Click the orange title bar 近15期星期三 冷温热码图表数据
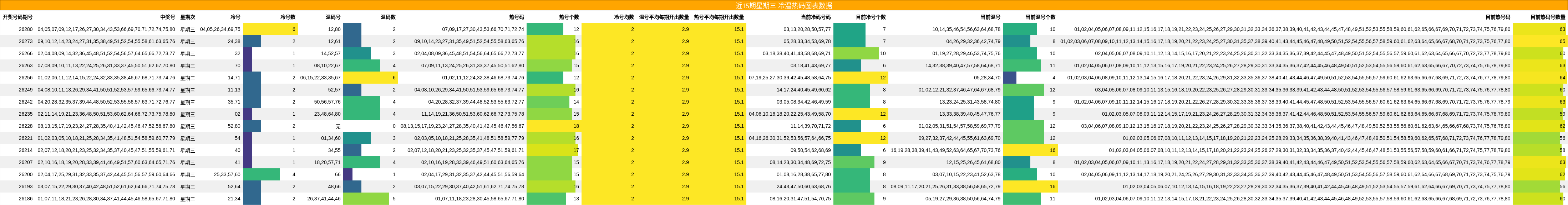This screenshot has height=205, width=1568. point(784,5)
